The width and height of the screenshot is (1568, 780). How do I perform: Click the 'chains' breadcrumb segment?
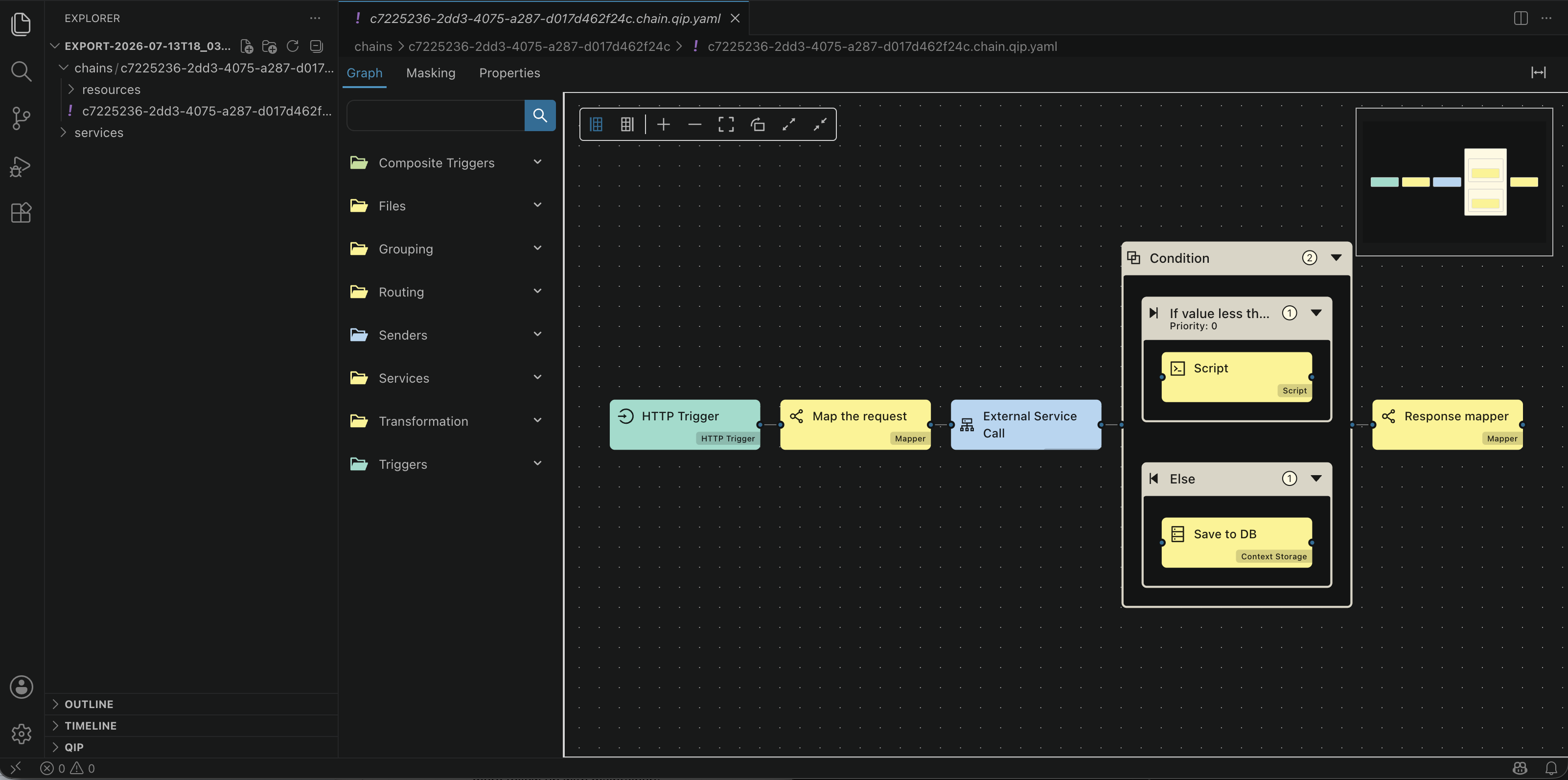373,46
